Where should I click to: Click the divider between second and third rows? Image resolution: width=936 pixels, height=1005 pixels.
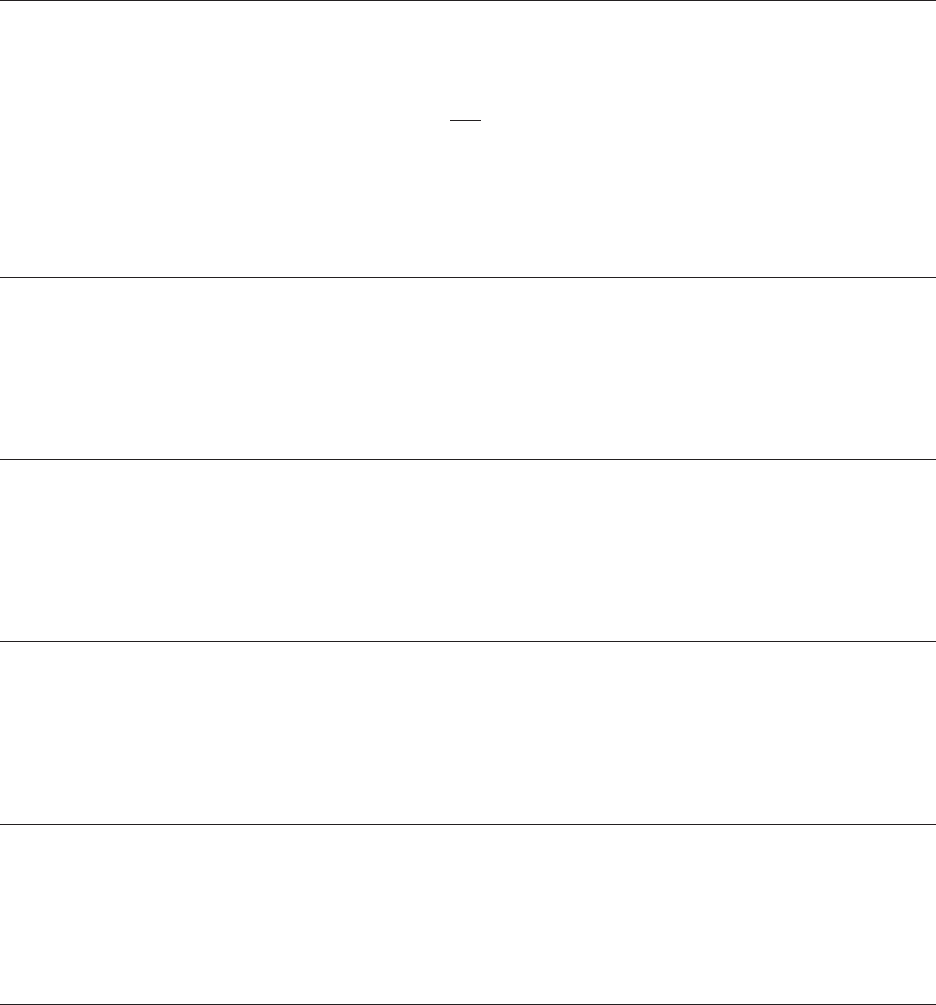point(468,460)
